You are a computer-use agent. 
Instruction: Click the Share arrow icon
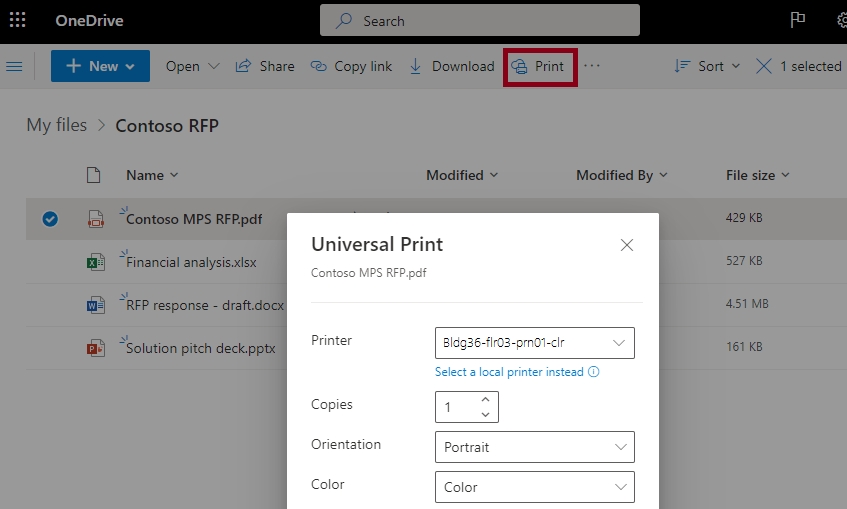coord(244,66)
